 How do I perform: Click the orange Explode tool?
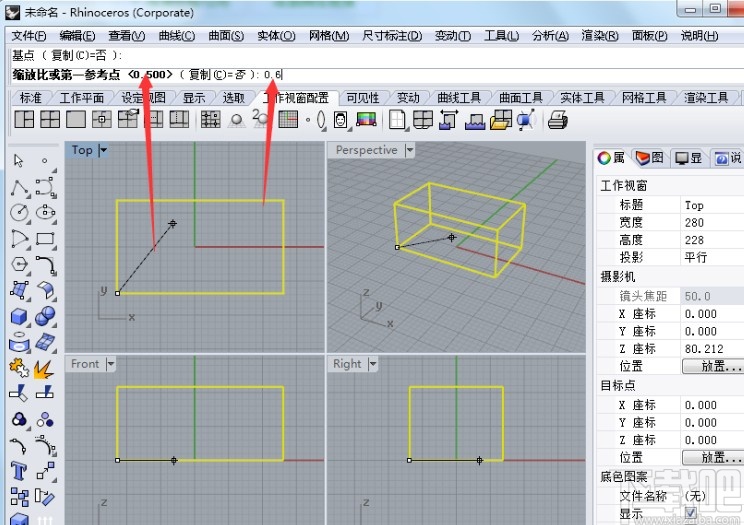44,370
